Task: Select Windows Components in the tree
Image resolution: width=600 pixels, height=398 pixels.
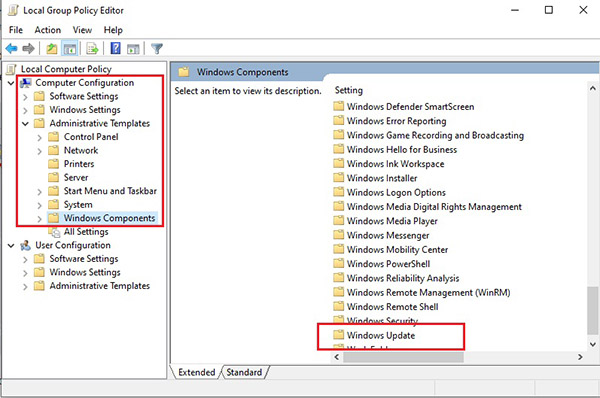Action: 109,218
